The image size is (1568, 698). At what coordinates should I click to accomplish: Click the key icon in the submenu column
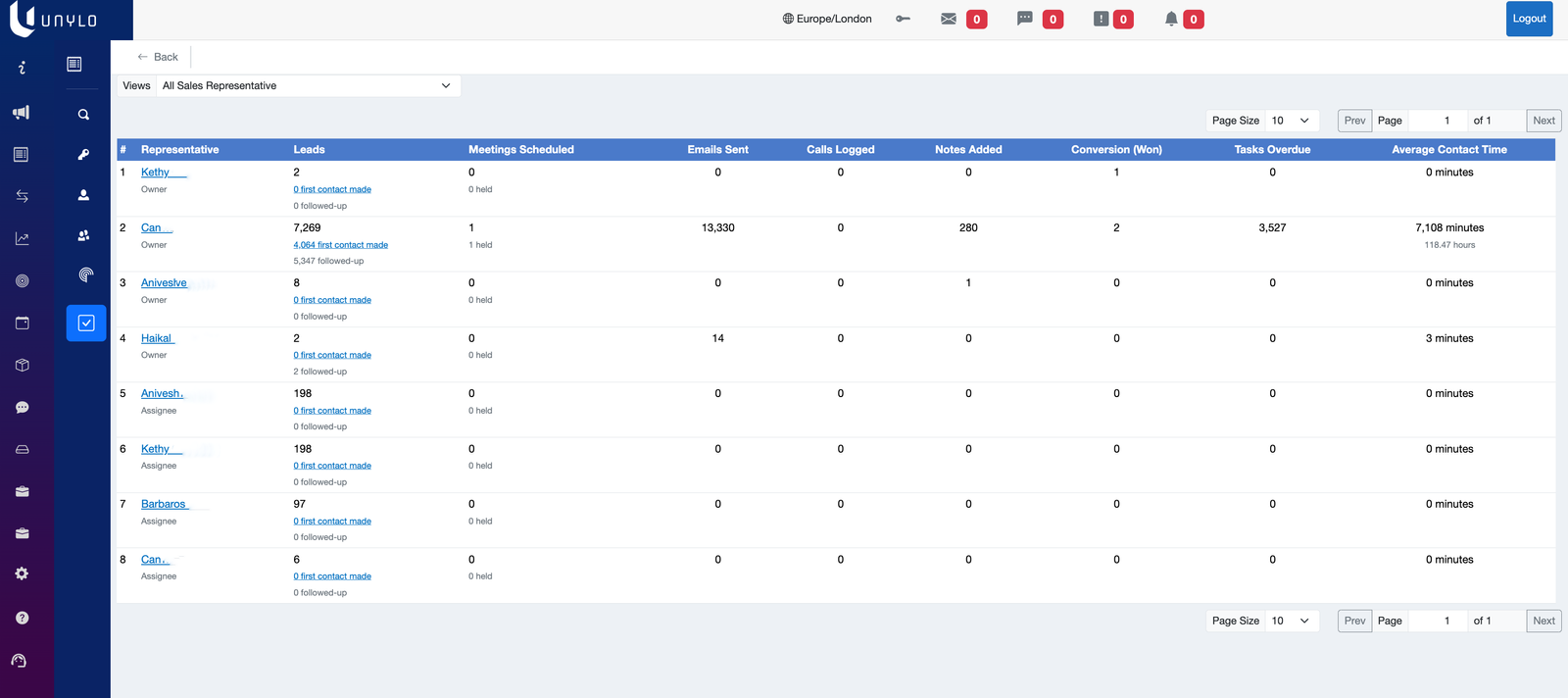83,155
